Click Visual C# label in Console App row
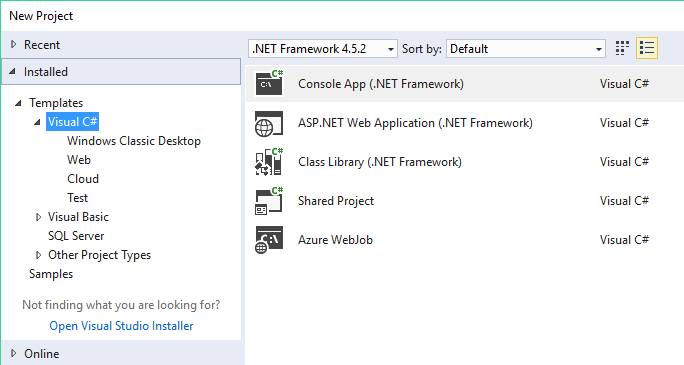Screen dimensions: 684x365 [624, 84]
